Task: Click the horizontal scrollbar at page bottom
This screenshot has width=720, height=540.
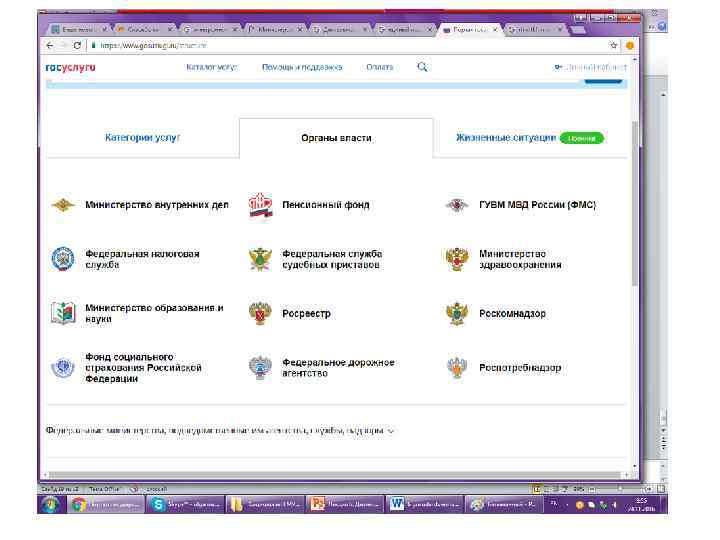Action: pos(335,475)
